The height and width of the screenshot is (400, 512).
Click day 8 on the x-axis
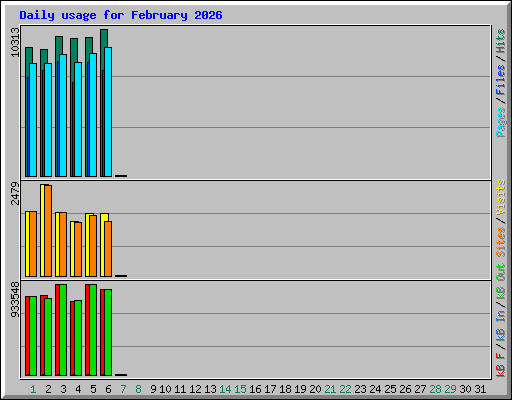(138, 389)
